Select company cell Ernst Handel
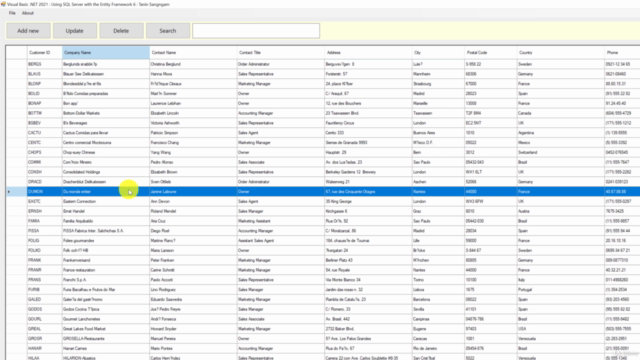Screen dimensions: 640x360 point(106,211)
